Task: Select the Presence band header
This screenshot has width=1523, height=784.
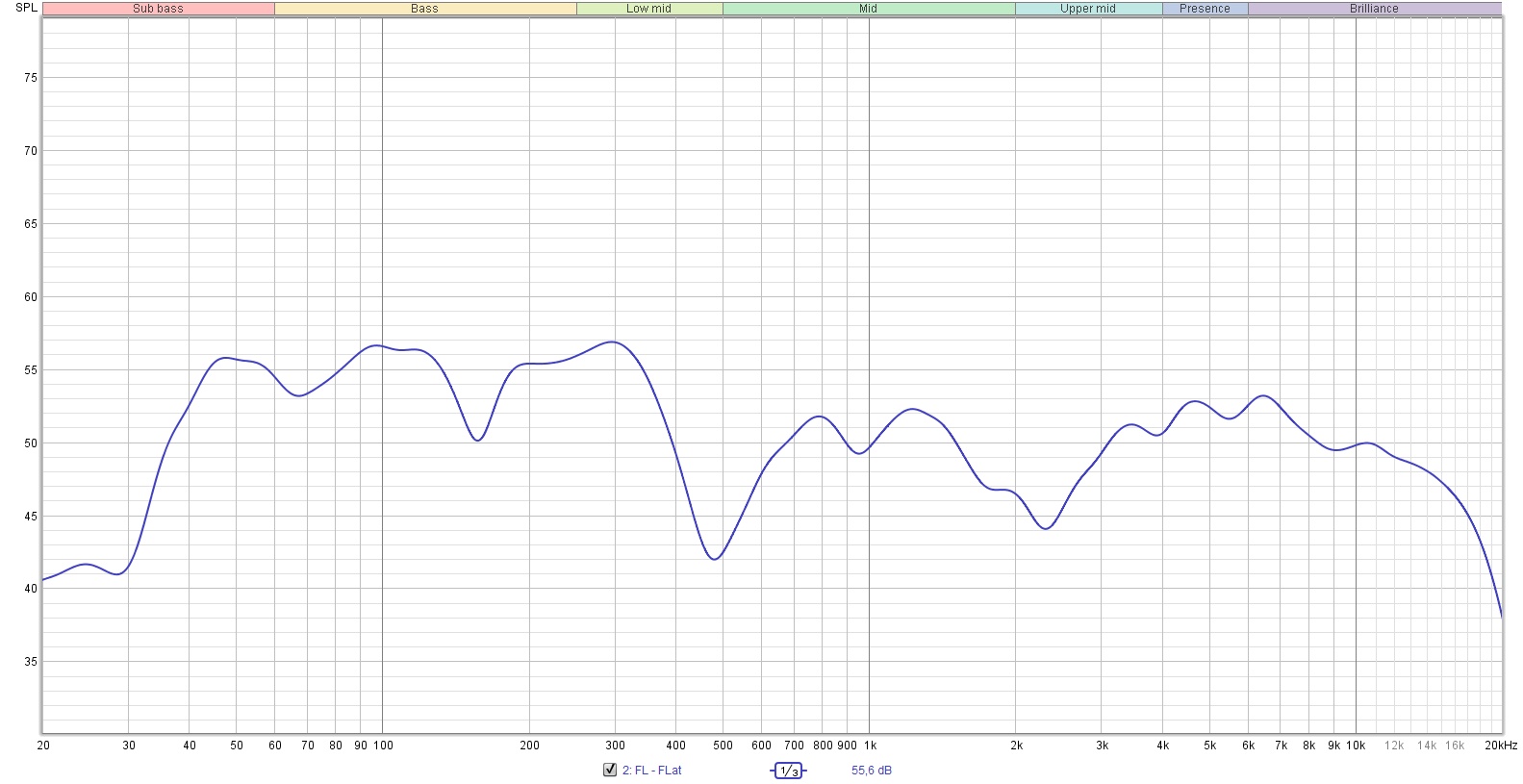Action: click(1205, 9)
